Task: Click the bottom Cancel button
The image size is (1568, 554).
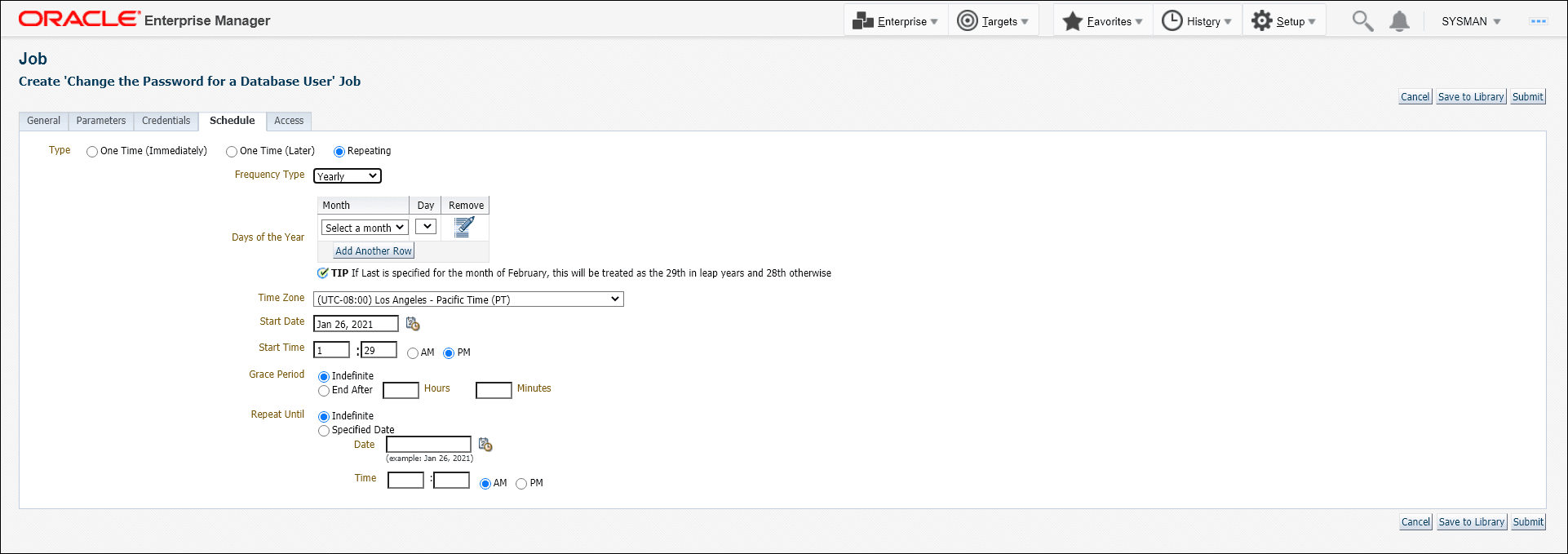Action: (1416, 522)
